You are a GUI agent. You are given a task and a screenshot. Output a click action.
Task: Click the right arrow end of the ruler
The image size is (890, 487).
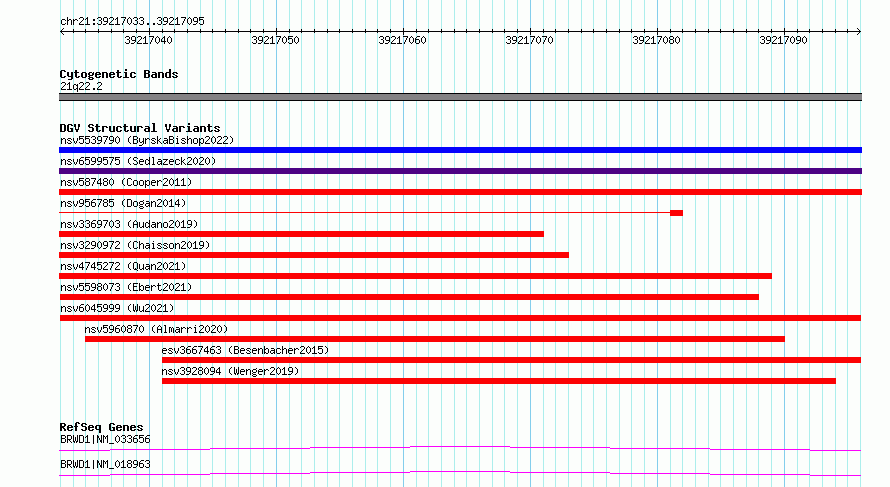pyautogui.click(x=859, y=31)
